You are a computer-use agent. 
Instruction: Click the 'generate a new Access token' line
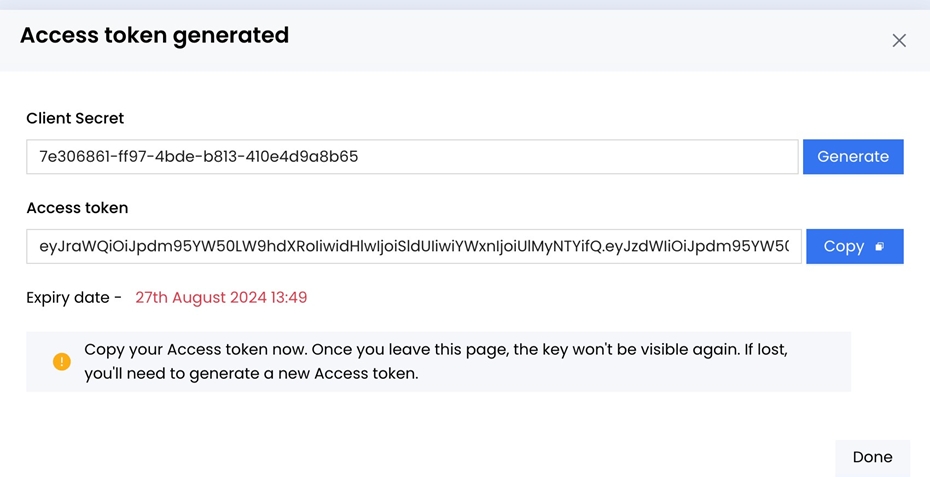250,374
